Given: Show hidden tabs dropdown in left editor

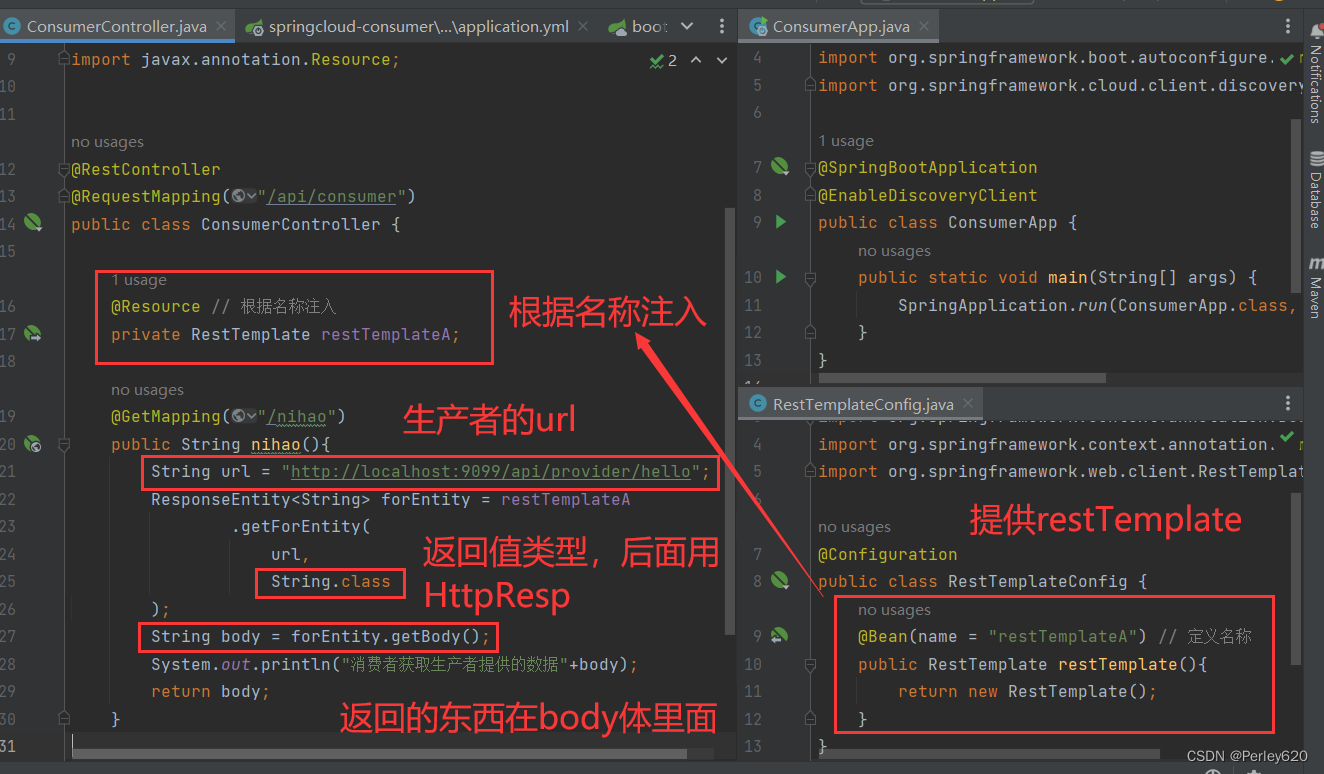Looking at the screenshot, I should (688, 26).
